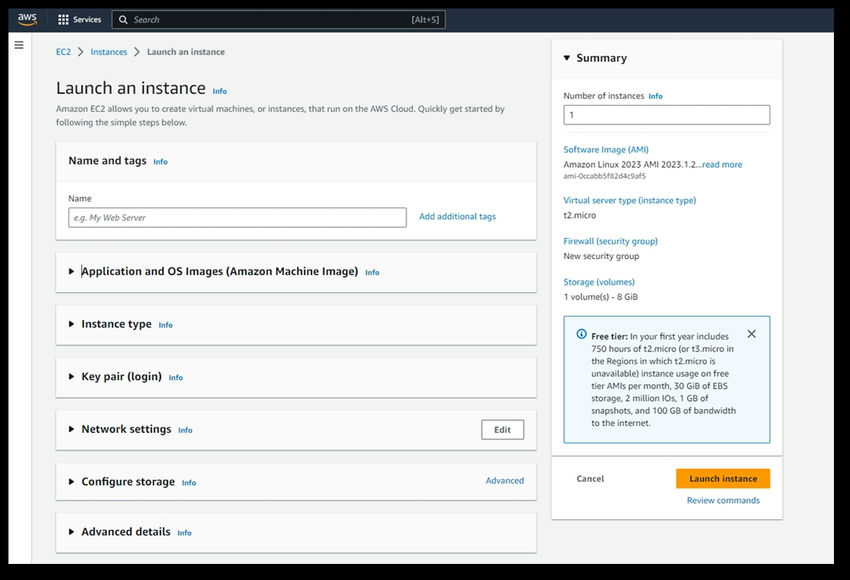Click Edit in Network settings

[502, 430]
